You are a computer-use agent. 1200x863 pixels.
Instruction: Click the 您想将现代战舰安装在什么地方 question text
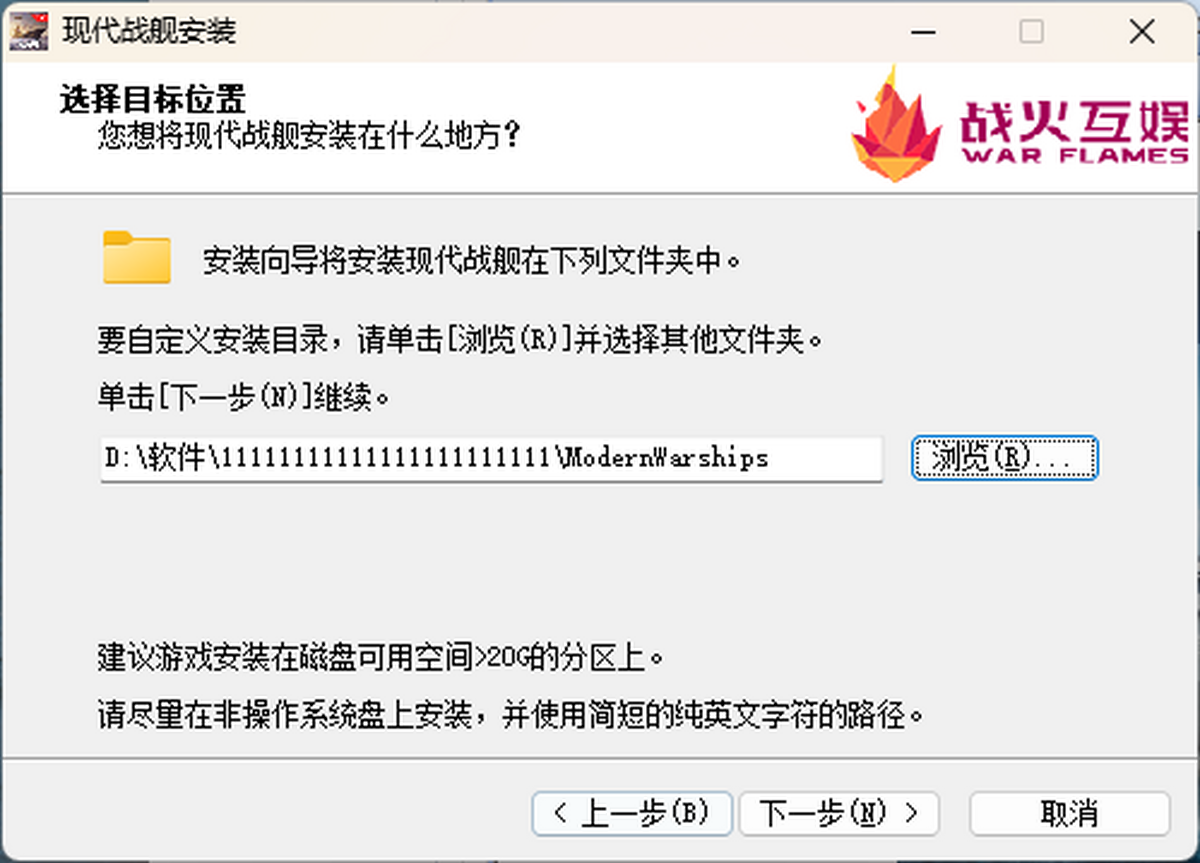310,135
